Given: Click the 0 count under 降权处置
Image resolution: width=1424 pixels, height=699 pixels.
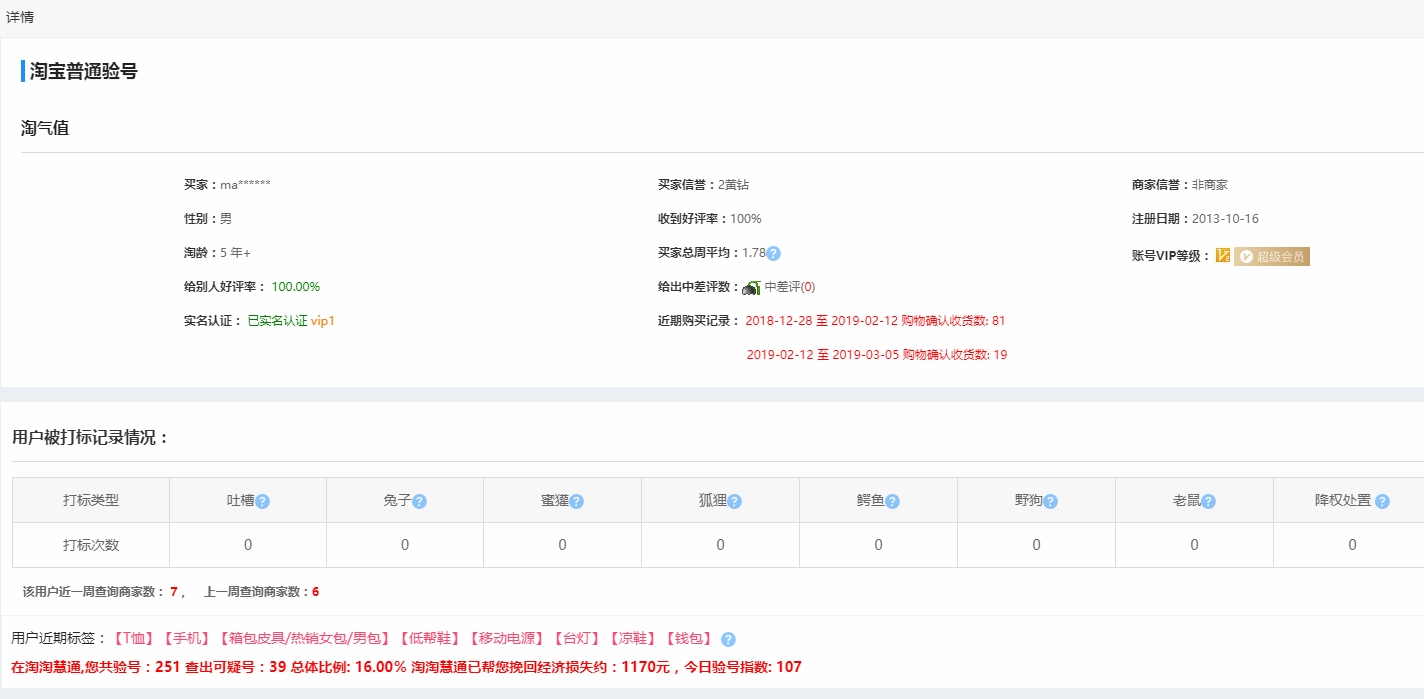Looking at the screenshot, I should [x=1353, y=545].
